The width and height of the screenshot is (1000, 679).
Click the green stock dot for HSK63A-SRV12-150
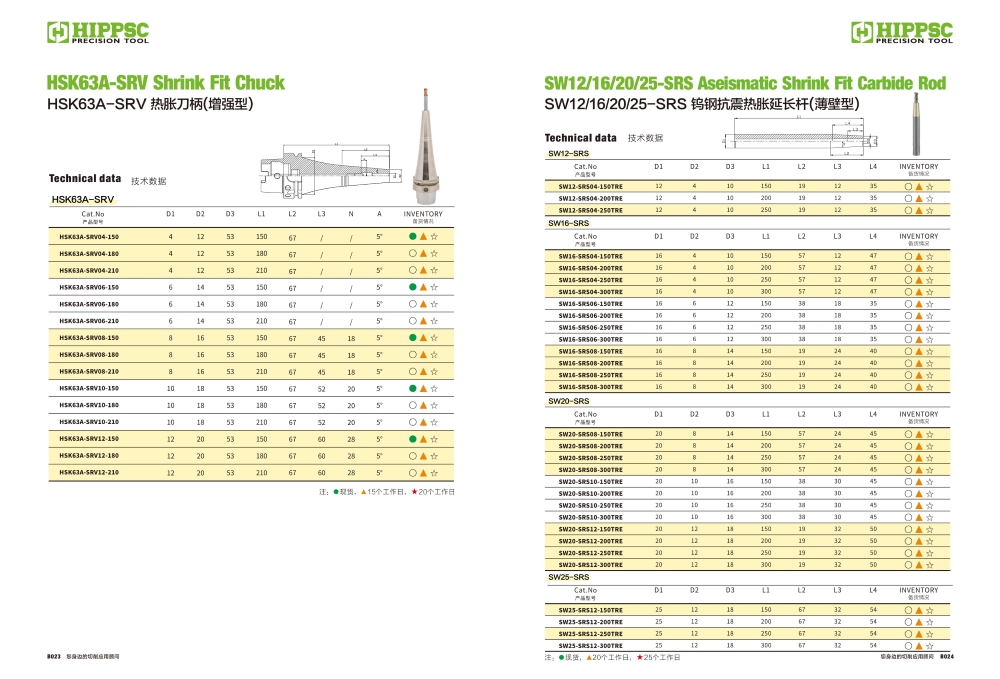pyautogui.click(x=413, y=439)
